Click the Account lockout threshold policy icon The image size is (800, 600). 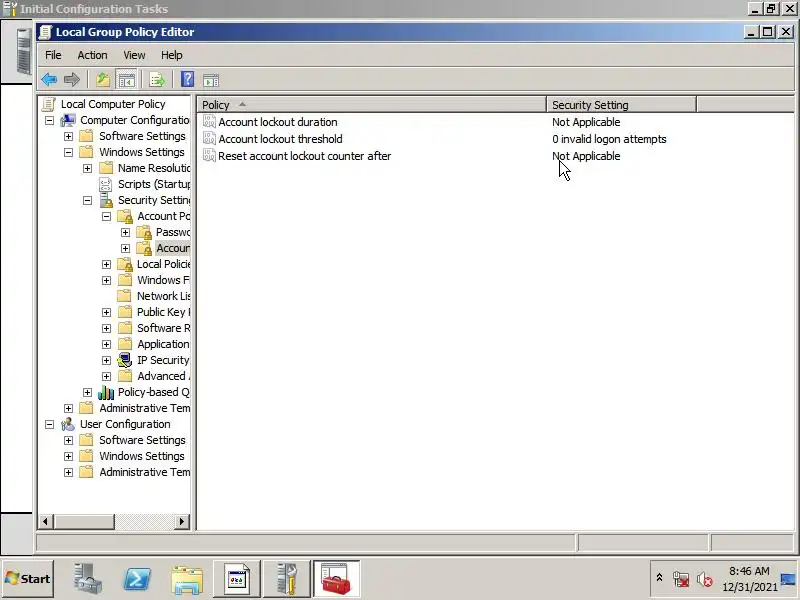(x=209, y=138)
